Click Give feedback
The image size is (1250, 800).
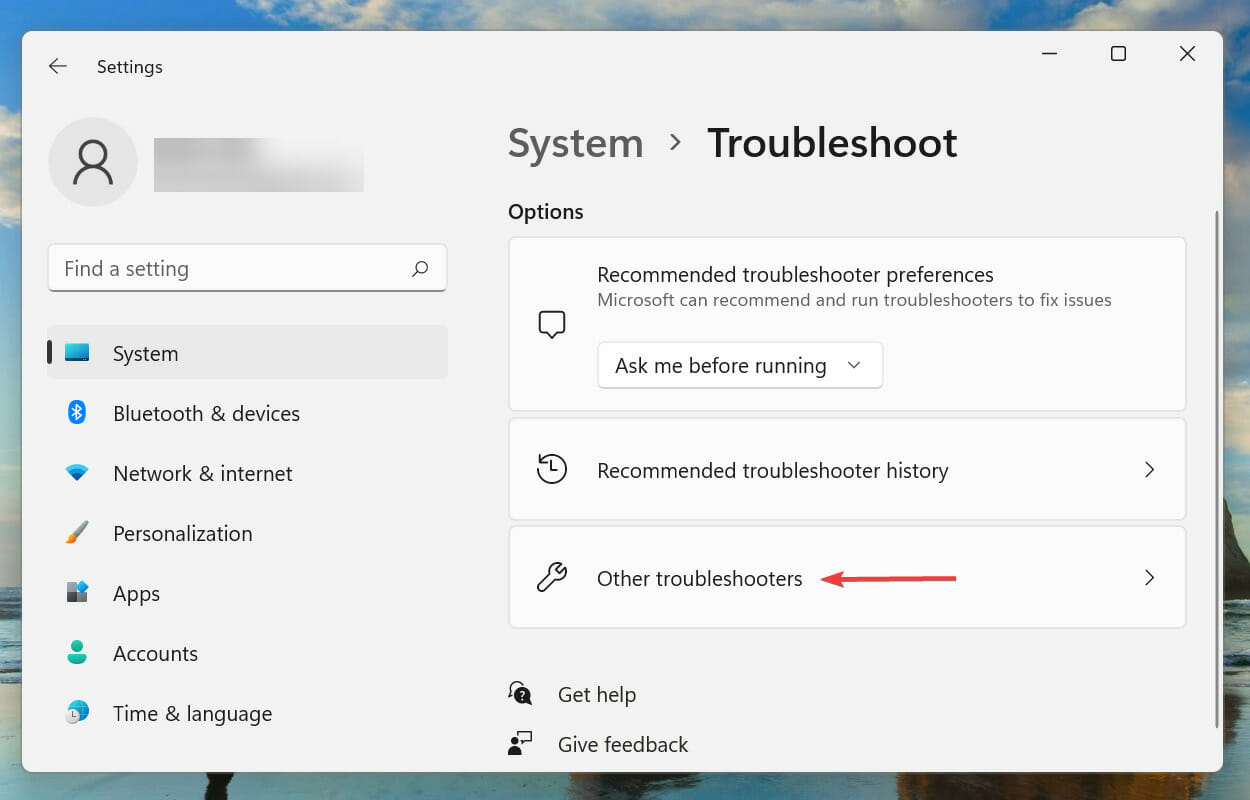(x=622, y=744)
